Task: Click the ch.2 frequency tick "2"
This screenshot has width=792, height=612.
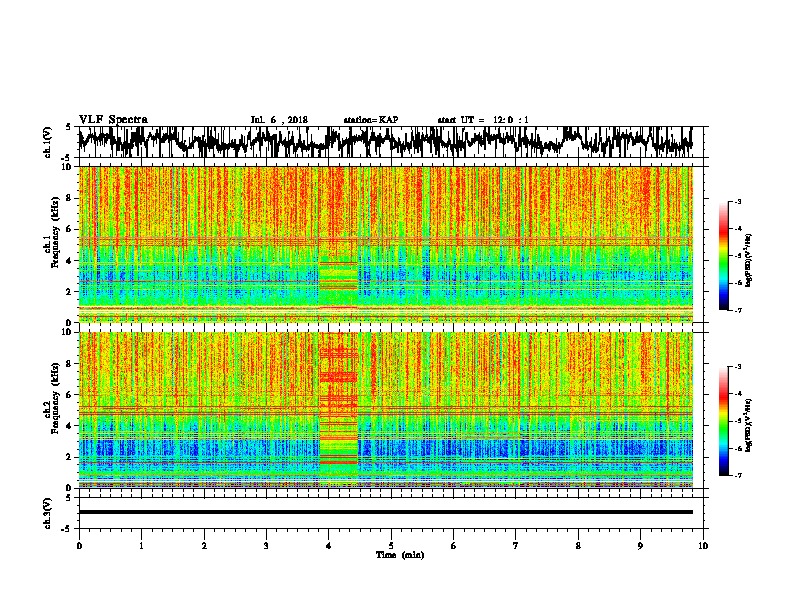Action: [x=69, y=457]
